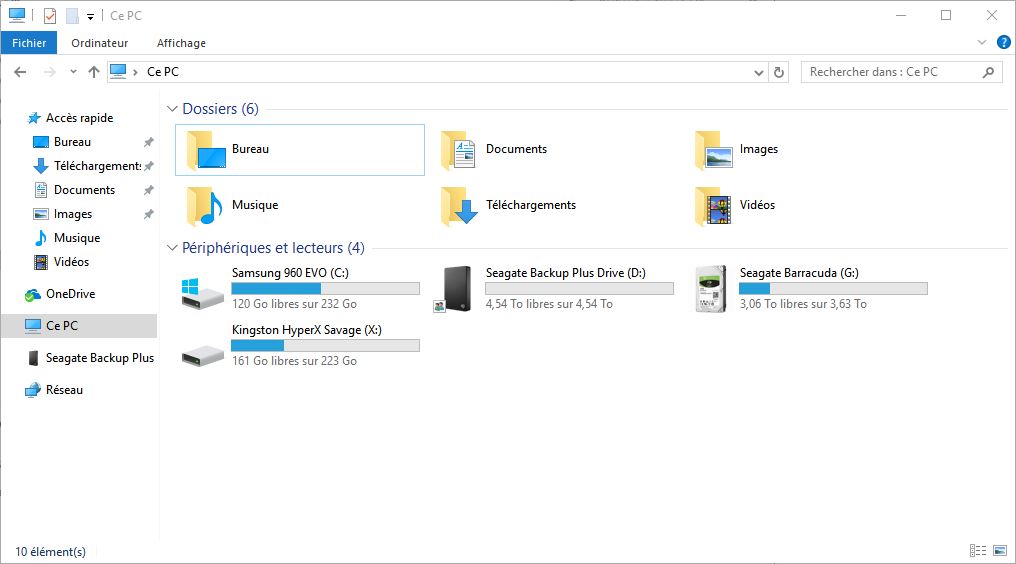This screenshot has width=1016, height=564.
Task: Unpin Téléchargements from quick access sidebar
Action: tap(148, 166)
